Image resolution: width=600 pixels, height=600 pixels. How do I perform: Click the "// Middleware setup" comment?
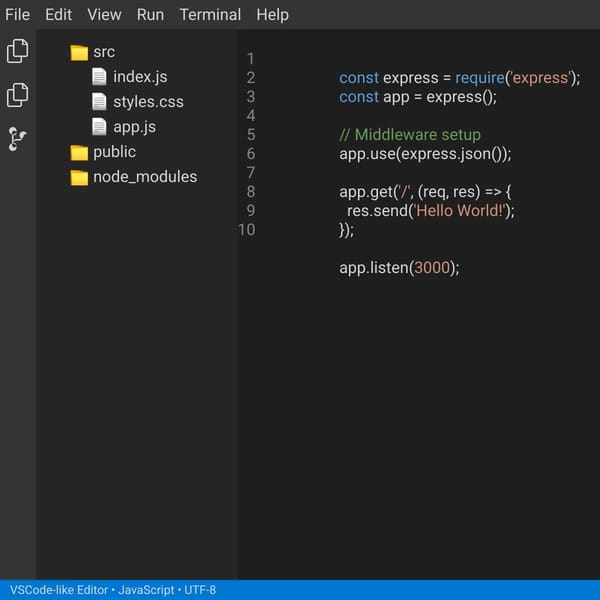[x=410, y=135]
